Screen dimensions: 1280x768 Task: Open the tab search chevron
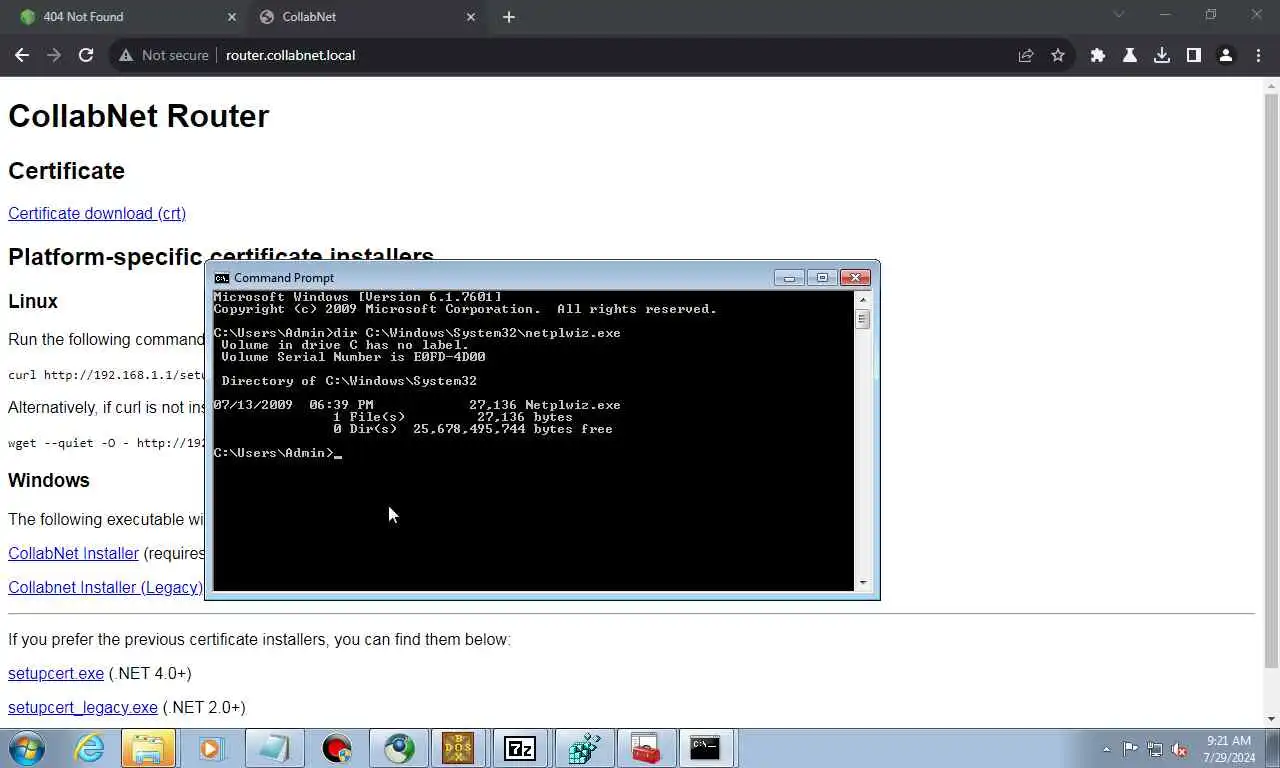click(1119, 15)
